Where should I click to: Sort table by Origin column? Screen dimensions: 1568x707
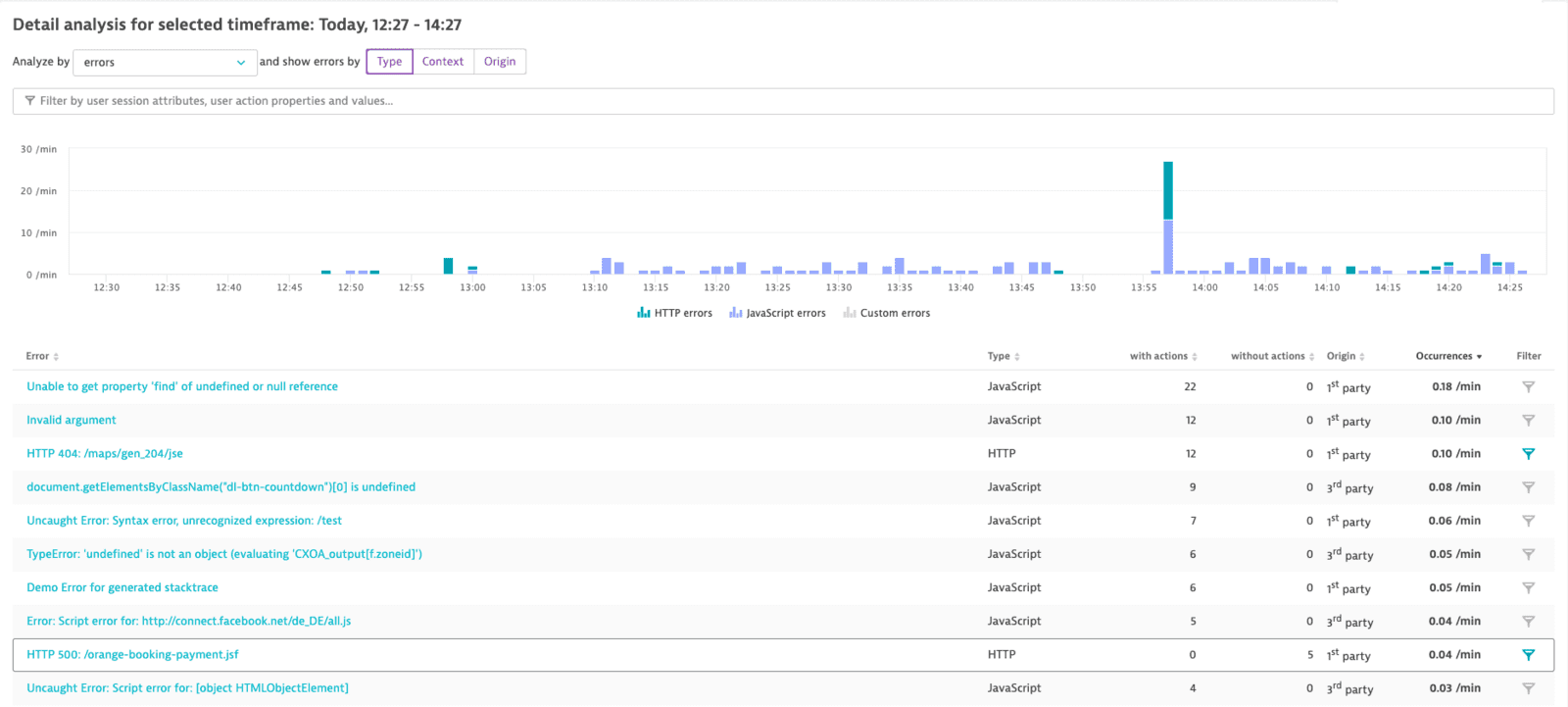point(1346,356)
